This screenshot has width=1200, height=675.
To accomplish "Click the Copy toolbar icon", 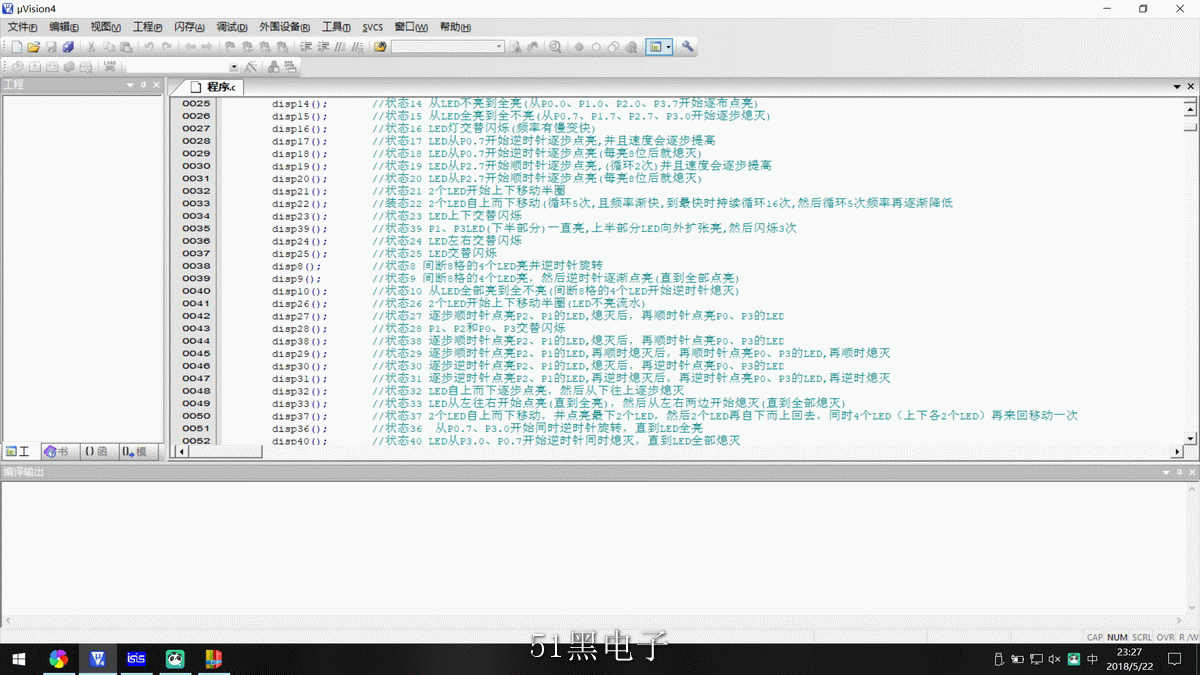I will pos(108,47).
